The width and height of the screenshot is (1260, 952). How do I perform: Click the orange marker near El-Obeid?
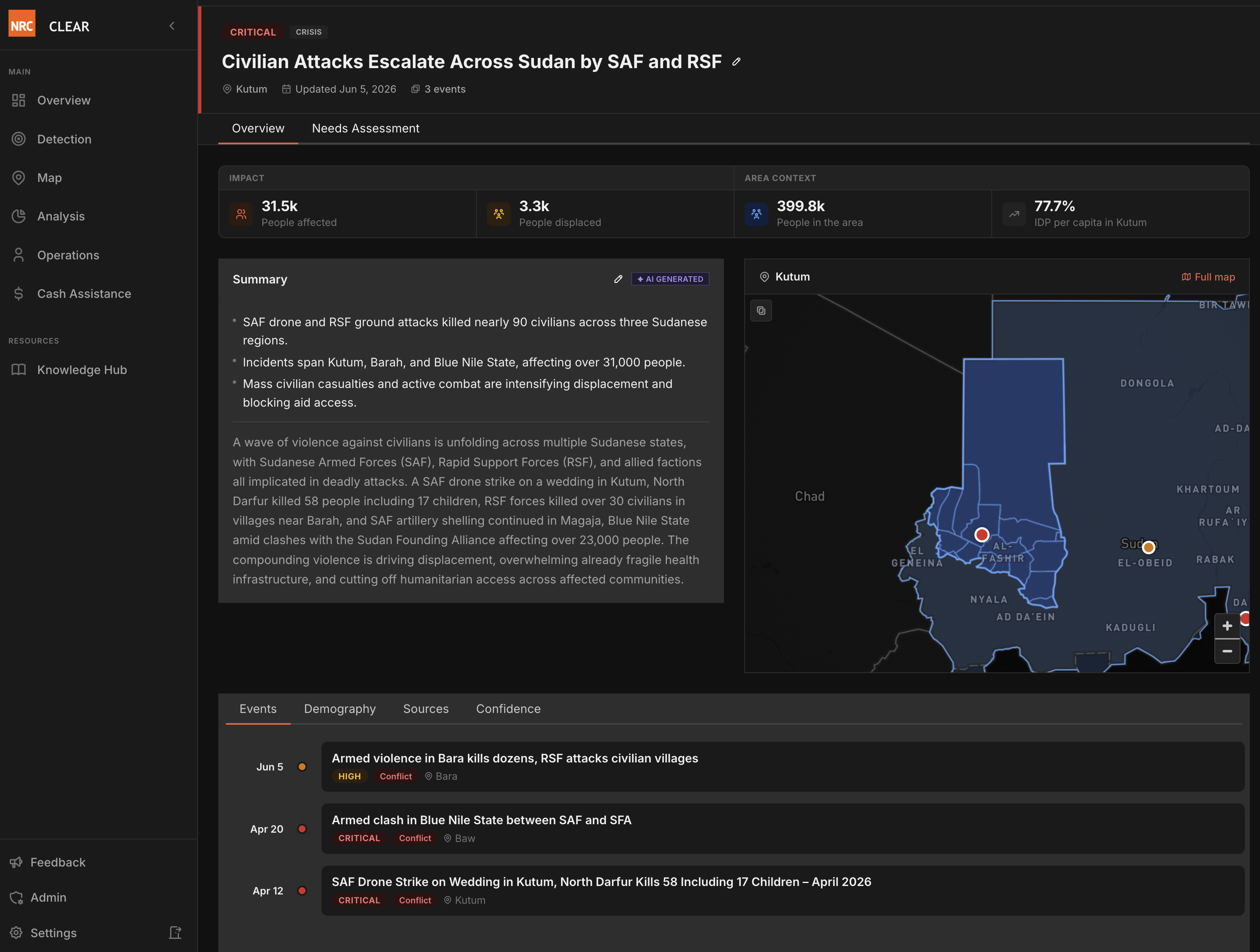coord(1149,547)
